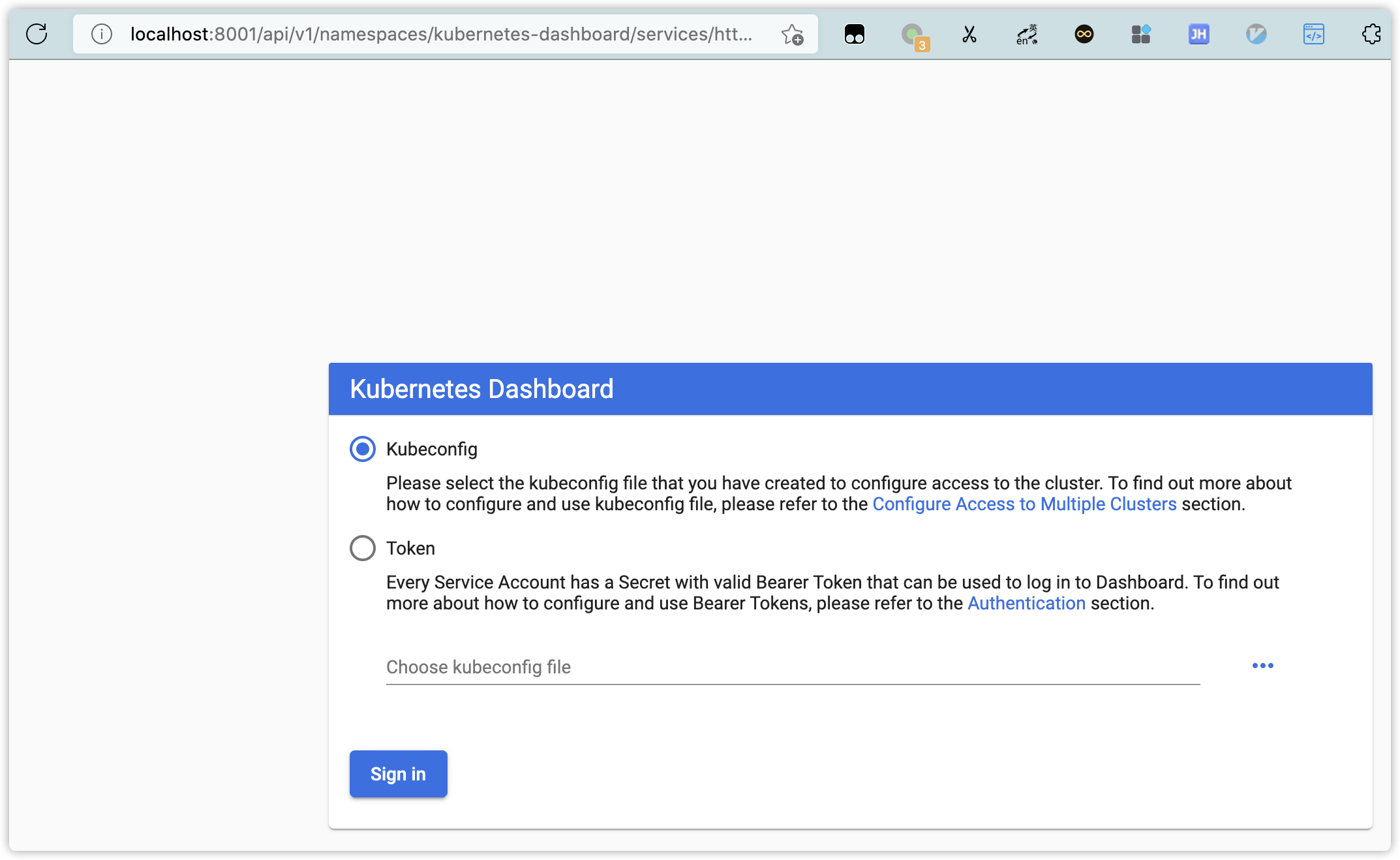
Task: Select the Kubeconfig radio button
Action: click(x=363, y=449)
